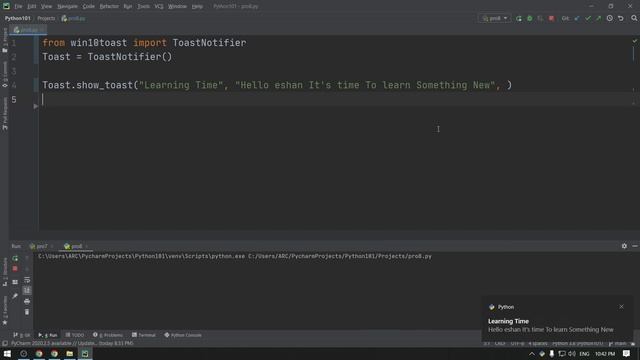The image size is (640, 360).
Task: Toggle scroll to end in Run console
Action: coord(27,290)
